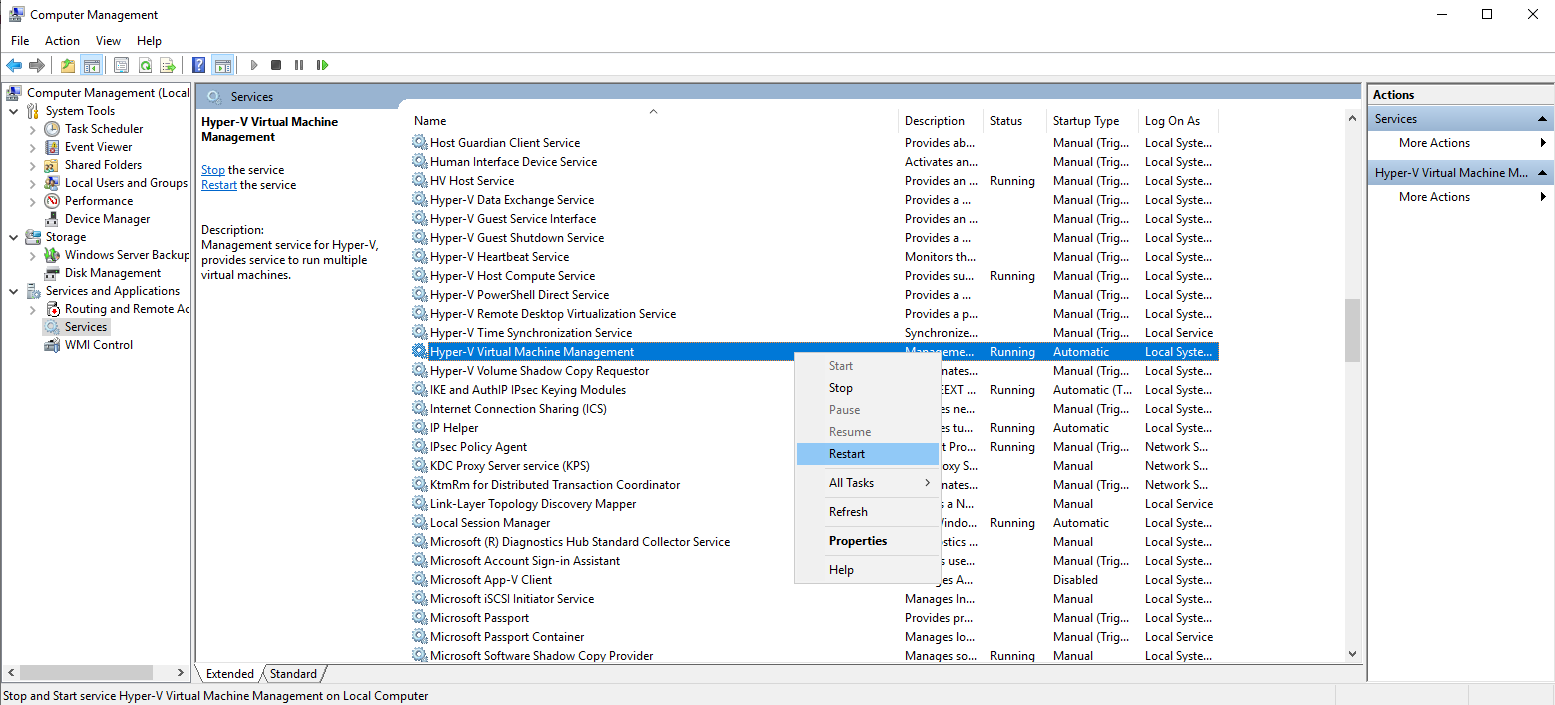Click the Refresh toolbar icon
The height and width of the screenshot is (705, 1555).
(x=145, y=65)
